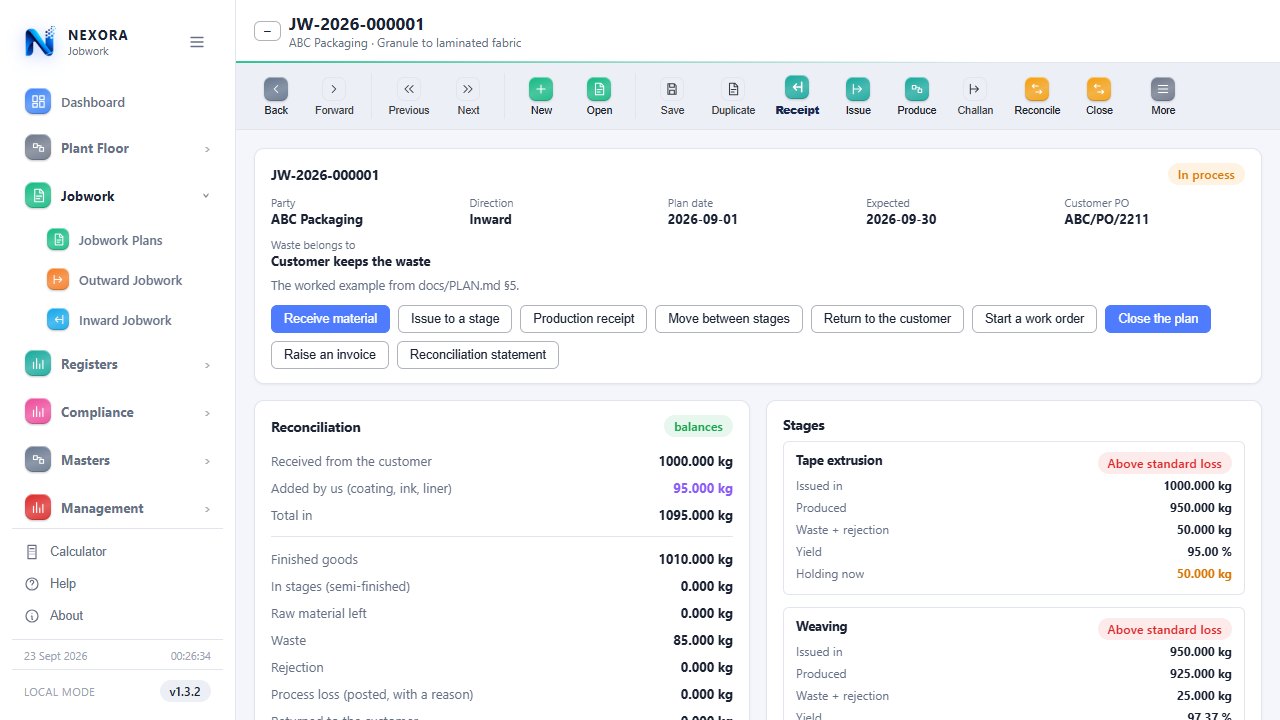The height and width of the screenshot is (720, 1280).
Task: Expand the Plant Floor section
Action: tap(118, 148)
